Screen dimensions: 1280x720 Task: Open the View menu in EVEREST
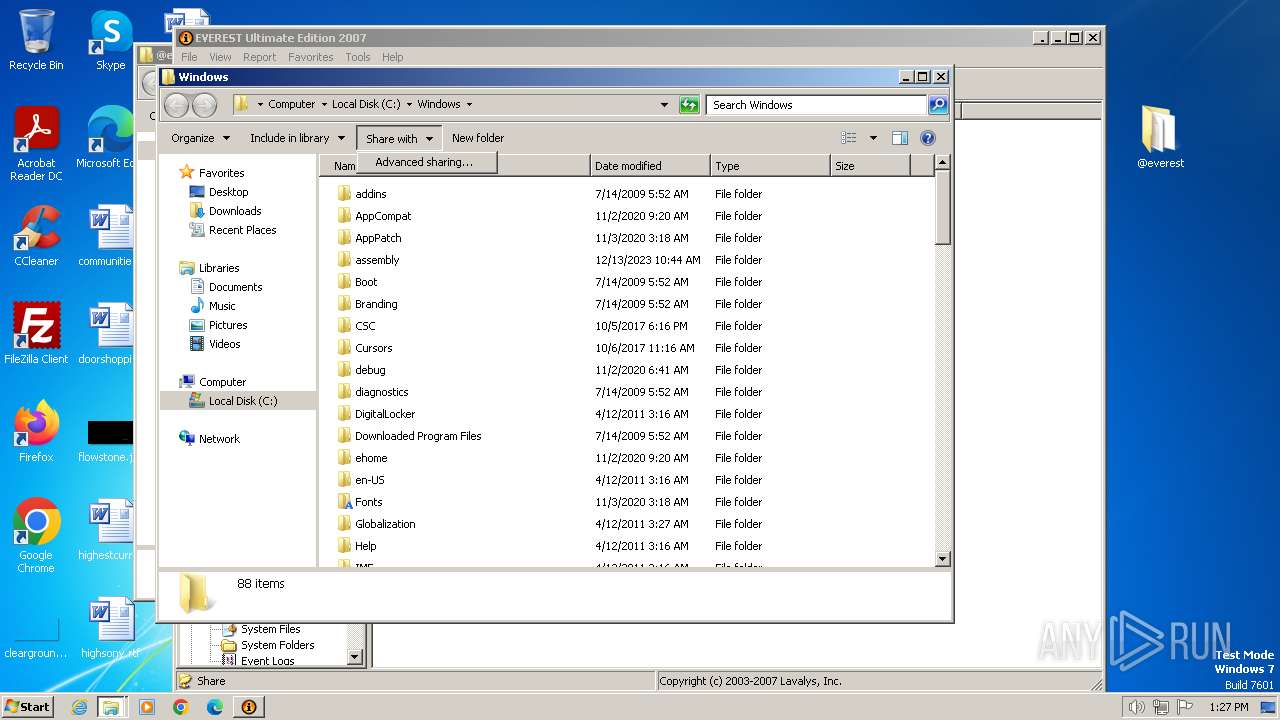point(220,57)
